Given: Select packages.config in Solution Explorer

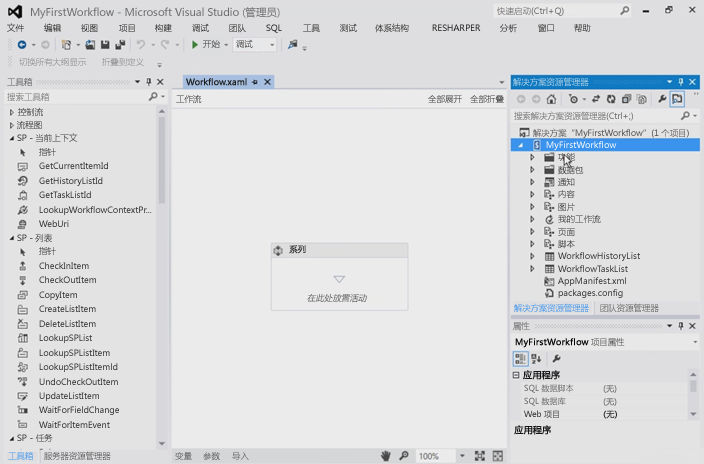Looking at the screenshot, I should tap(590, 293).
